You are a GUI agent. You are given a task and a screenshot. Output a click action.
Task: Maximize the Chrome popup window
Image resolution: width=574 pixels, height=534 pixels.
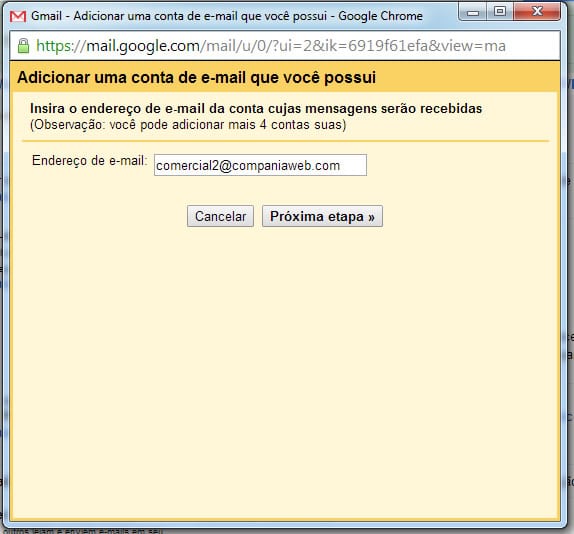click(500, 12)
